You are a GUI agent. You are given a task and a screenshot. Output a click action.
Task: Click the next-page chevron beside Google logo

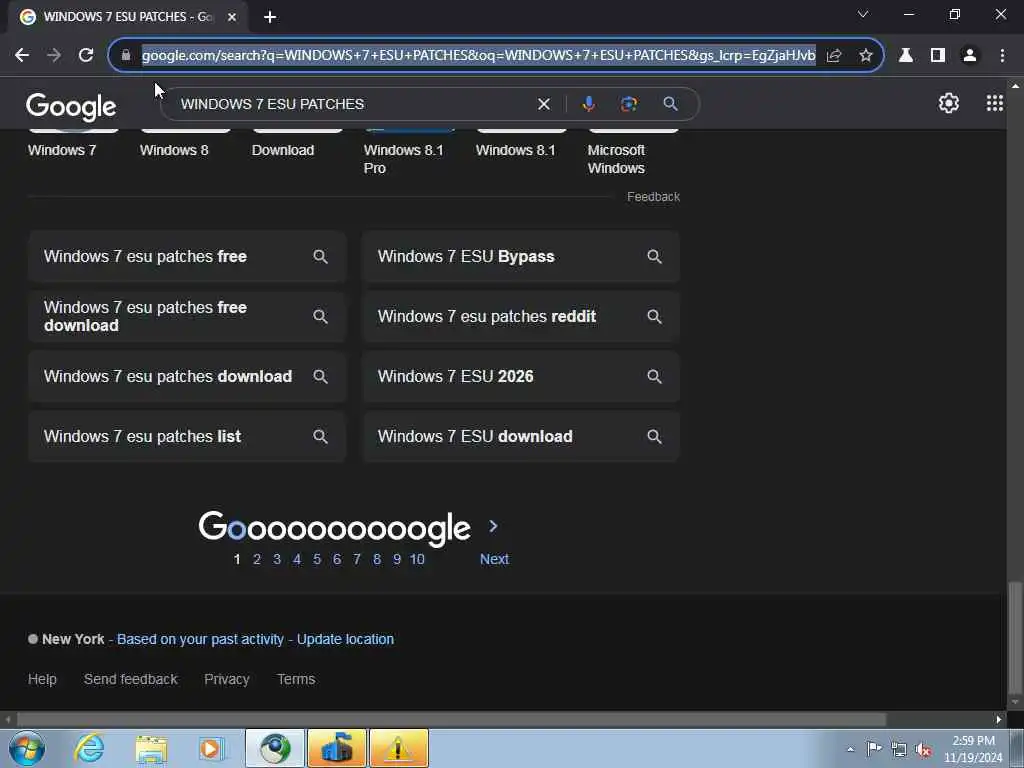[x=493, y=526]
